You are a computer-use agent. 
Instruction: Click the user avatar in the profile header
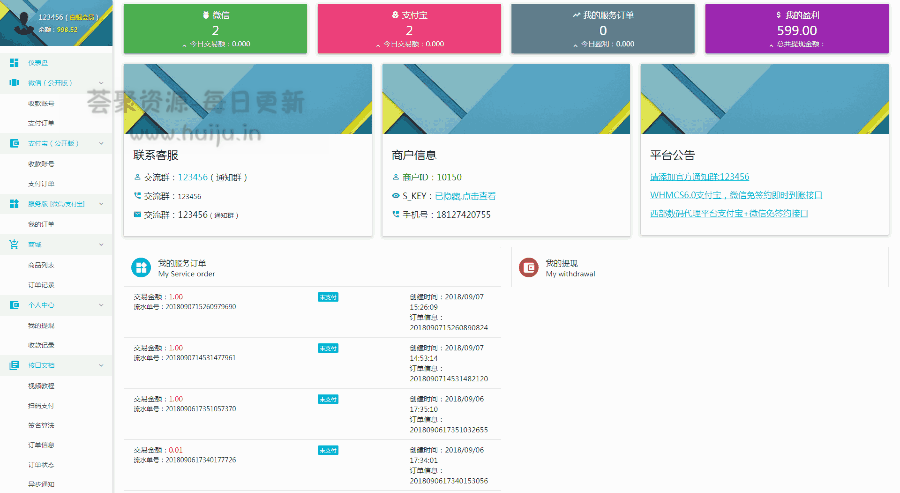tap(23, 23)
